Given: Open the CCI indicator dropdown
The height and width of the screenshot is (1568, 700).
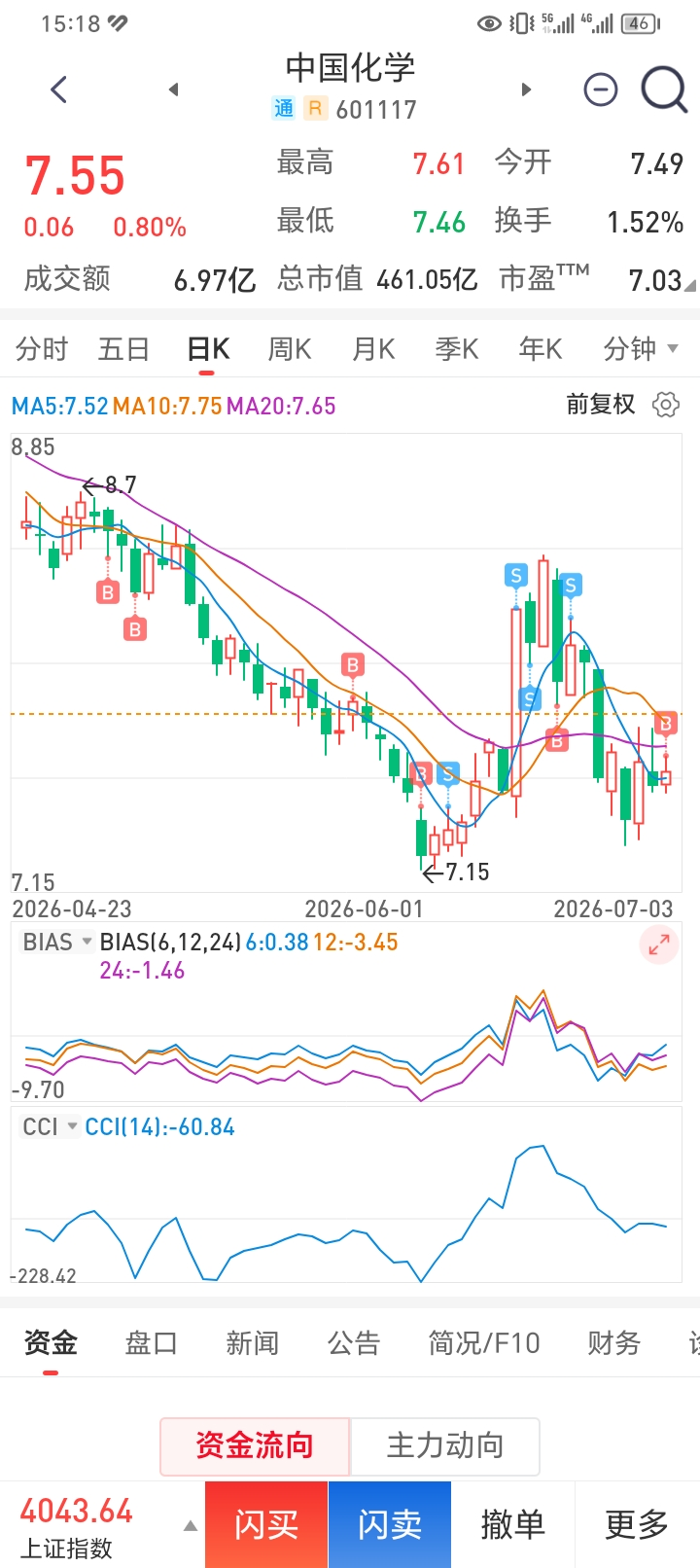Looking at the screenshot, I should click(50, 1126).
